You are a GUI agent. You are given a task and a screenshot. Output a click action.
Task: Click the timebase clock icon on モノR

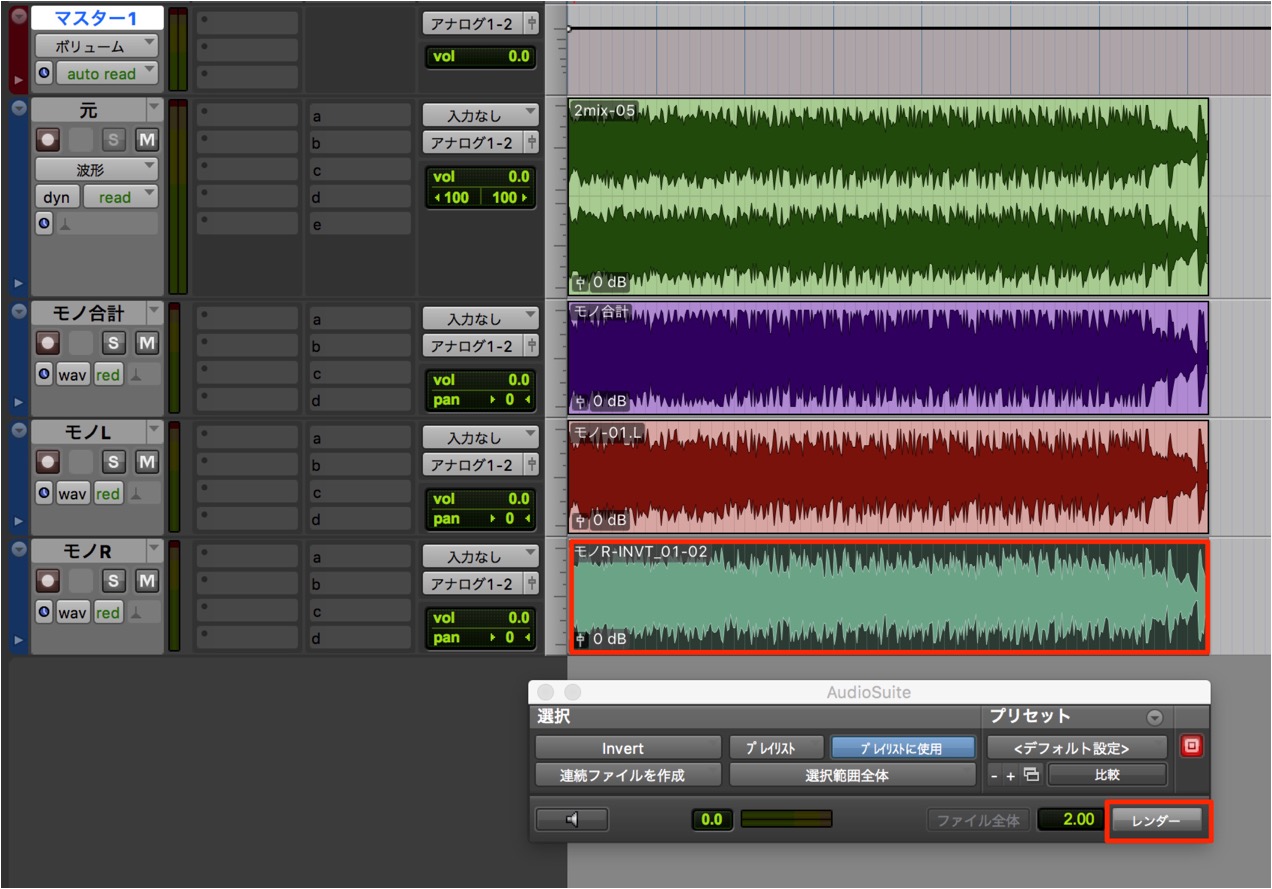(44, 613)
